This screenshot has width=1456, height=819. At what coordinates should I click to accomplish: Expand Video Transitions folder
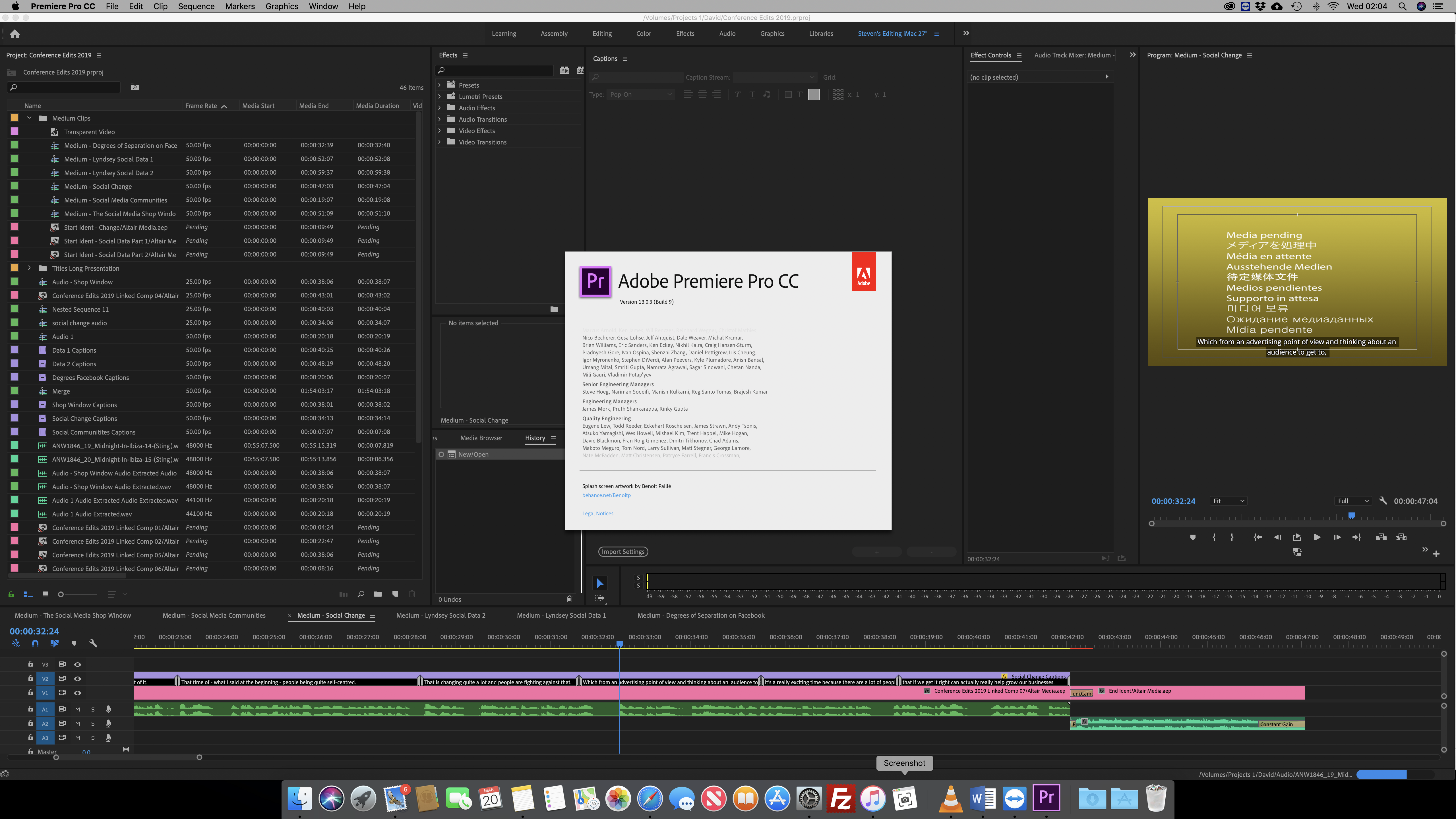440,142
